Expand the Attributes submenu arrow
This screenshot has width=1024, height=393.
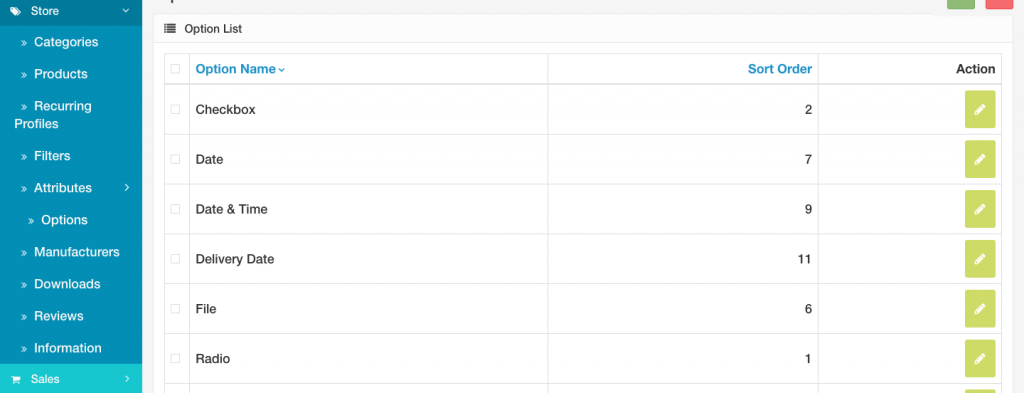(127, 188)
